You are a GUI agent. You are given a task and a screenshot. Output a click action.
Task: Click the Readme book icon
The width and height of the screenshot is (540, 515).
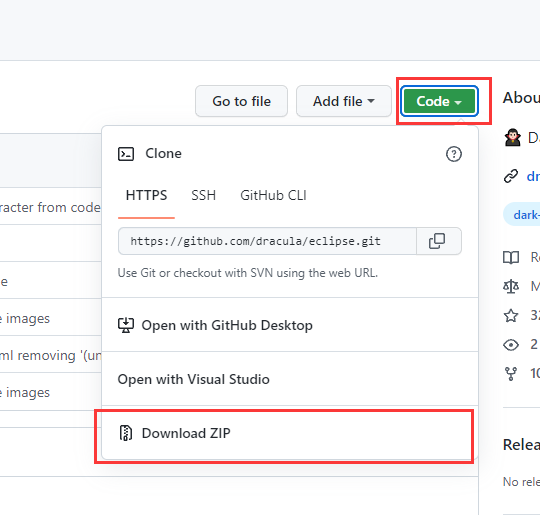pyautogui.click(x=511, y=257)
